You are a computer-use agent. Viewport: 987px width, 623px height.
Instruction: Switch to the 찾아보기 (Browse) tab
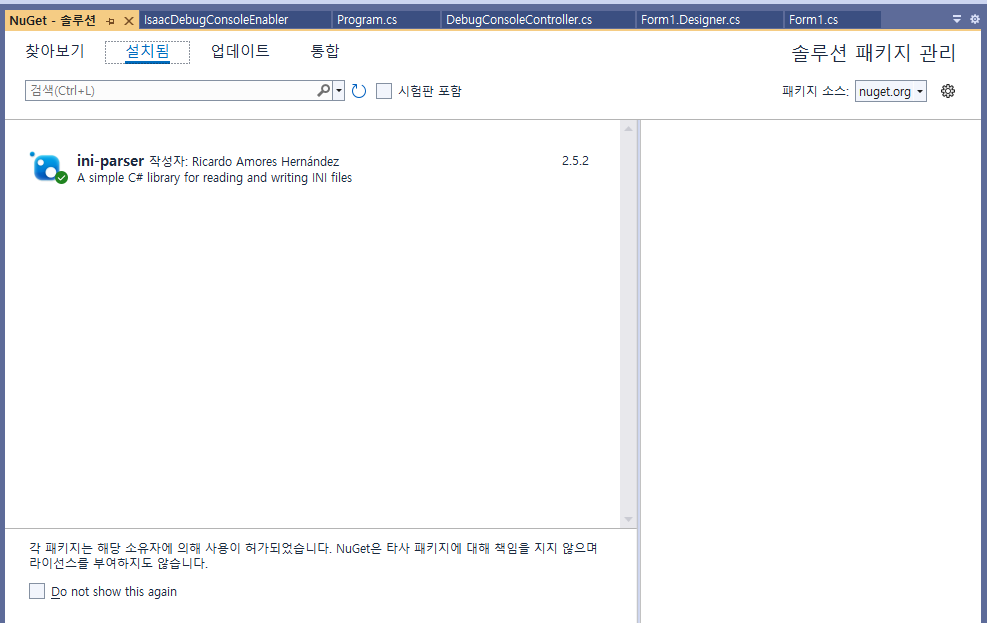[55, 51]
